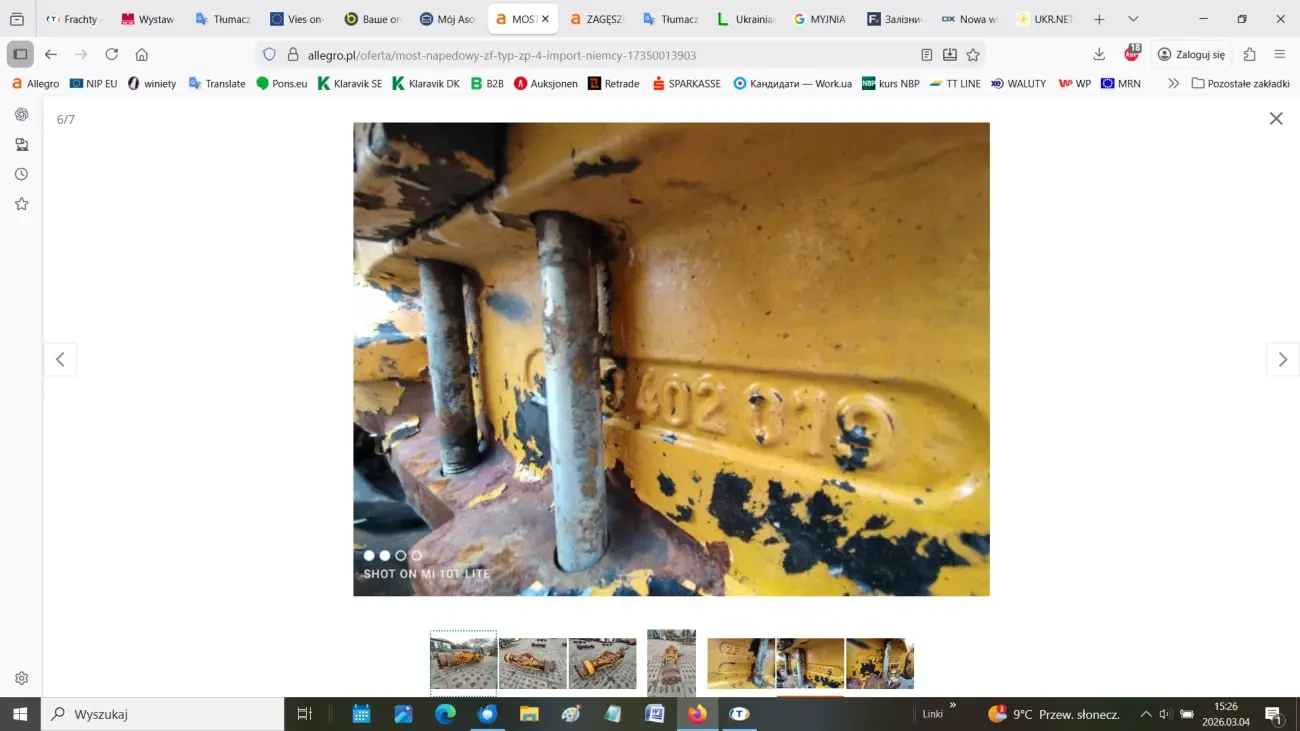Open browser history from the sidebar clock icon
The height and width of the screenshot is (731, 1300).
pos(21,173)
